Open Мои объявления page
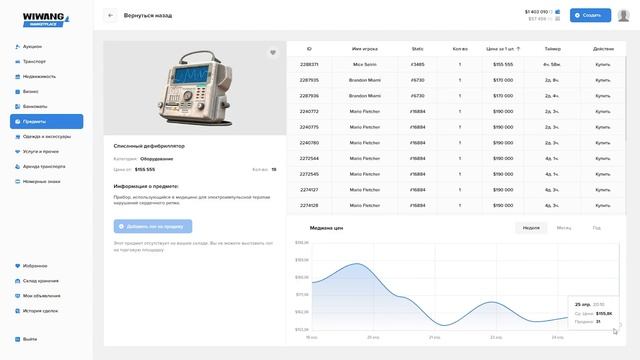 (38, 296)
